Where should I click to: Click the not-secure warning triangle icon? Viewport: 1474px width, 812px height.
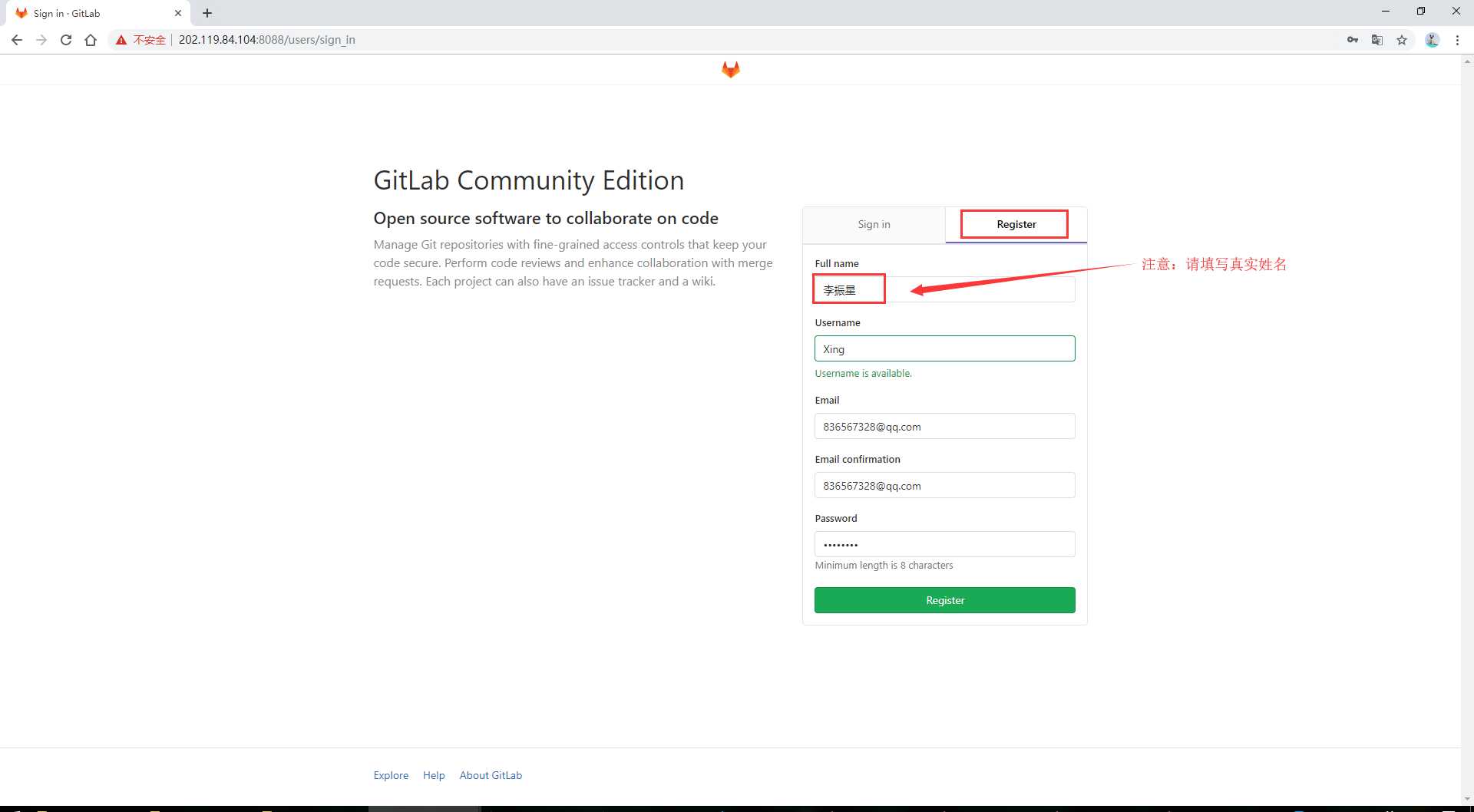[x=121, y=40]
